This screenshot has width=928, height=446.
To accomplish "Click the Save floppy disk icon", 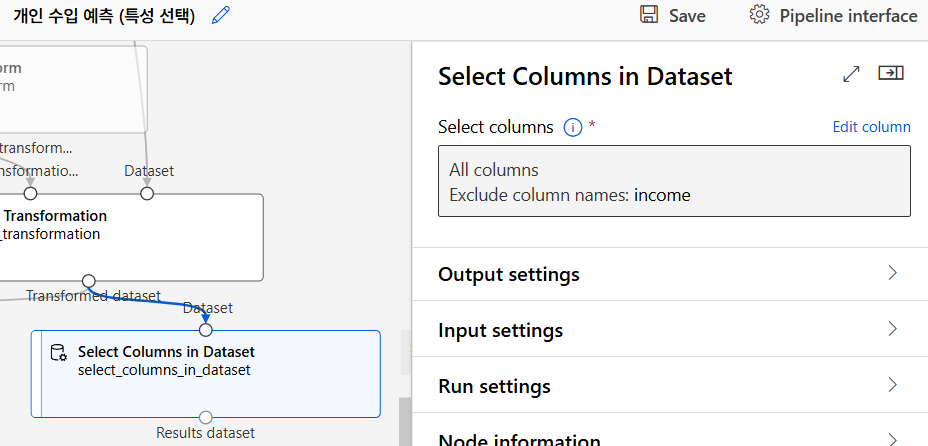I will point(649,15).
